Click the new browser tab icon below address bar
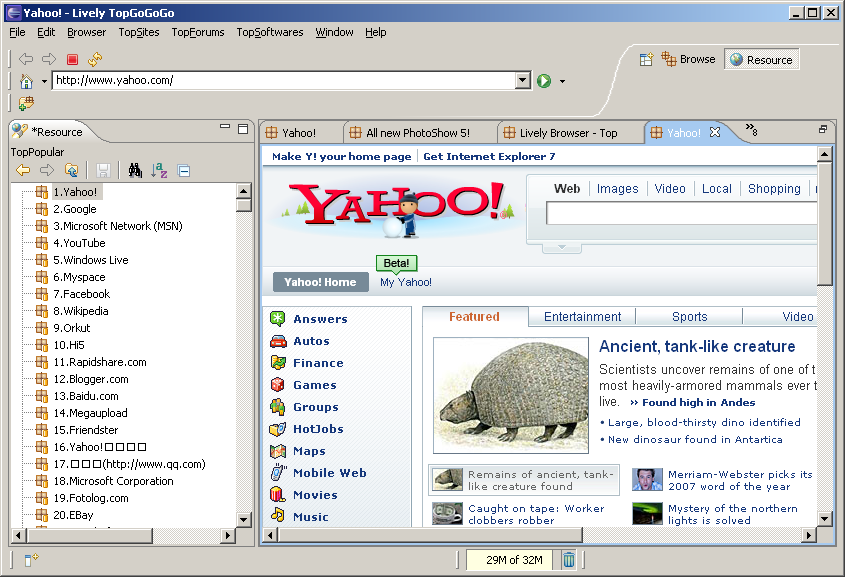 (26, 102)
